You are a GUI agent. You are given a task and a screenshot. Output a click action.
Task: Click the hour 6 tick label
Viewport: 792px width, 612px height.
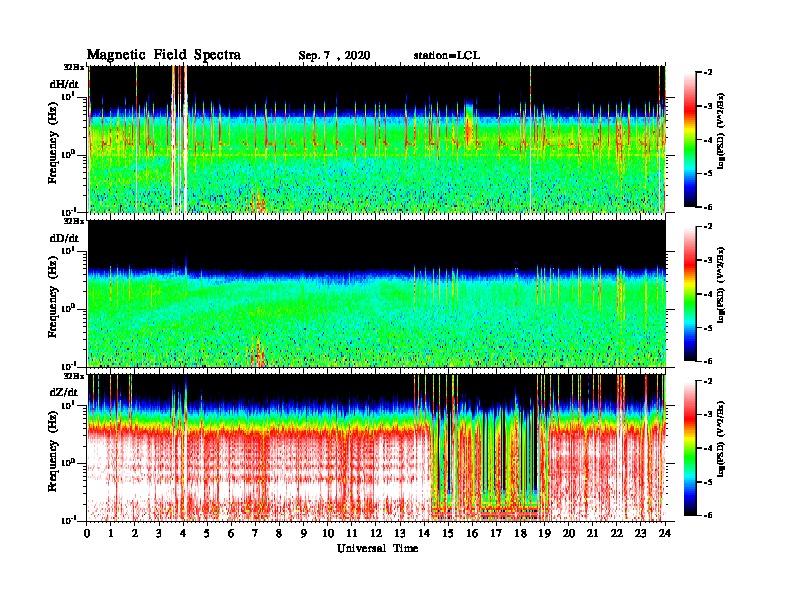tap(231, 533)
